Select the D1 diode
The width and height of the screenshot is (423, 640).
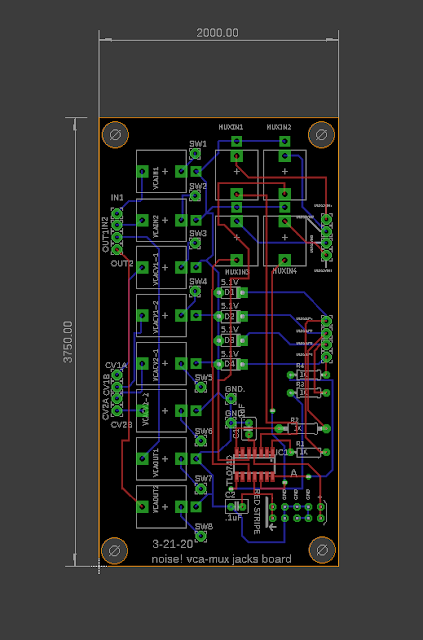[x=231, y=293]
